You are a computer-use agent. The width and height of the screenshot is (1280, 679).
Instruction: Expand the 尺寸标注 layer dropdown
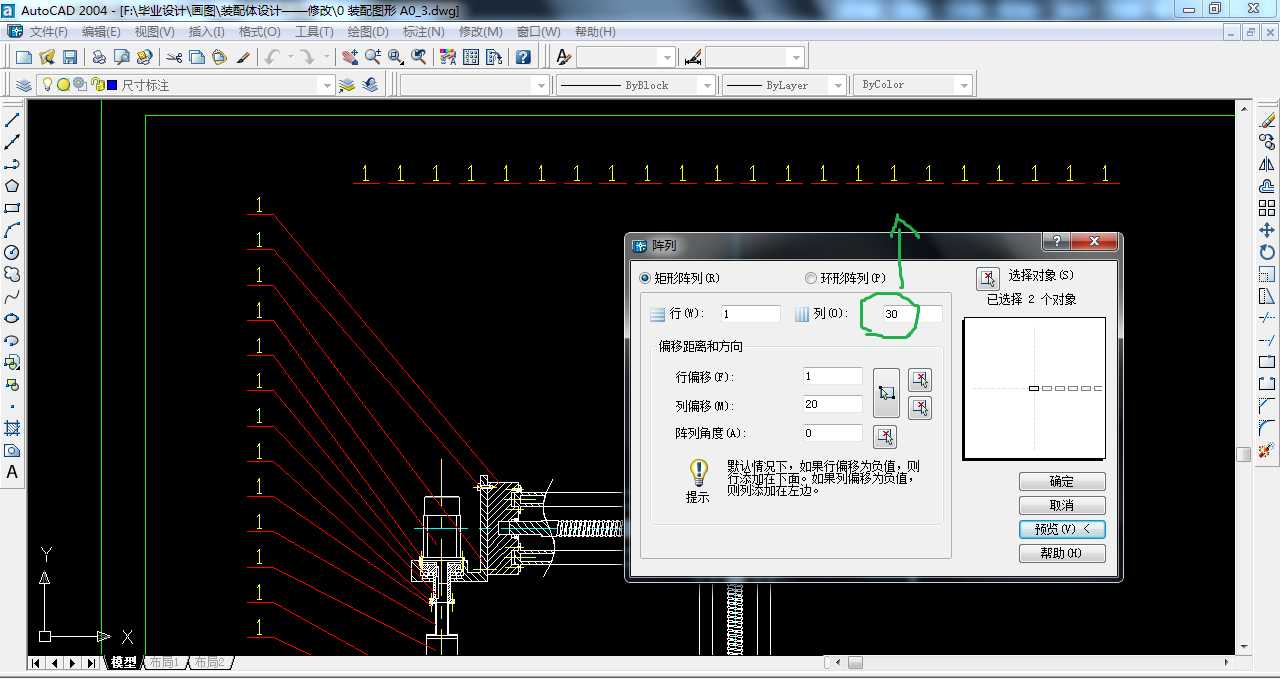tap(325, 86)
